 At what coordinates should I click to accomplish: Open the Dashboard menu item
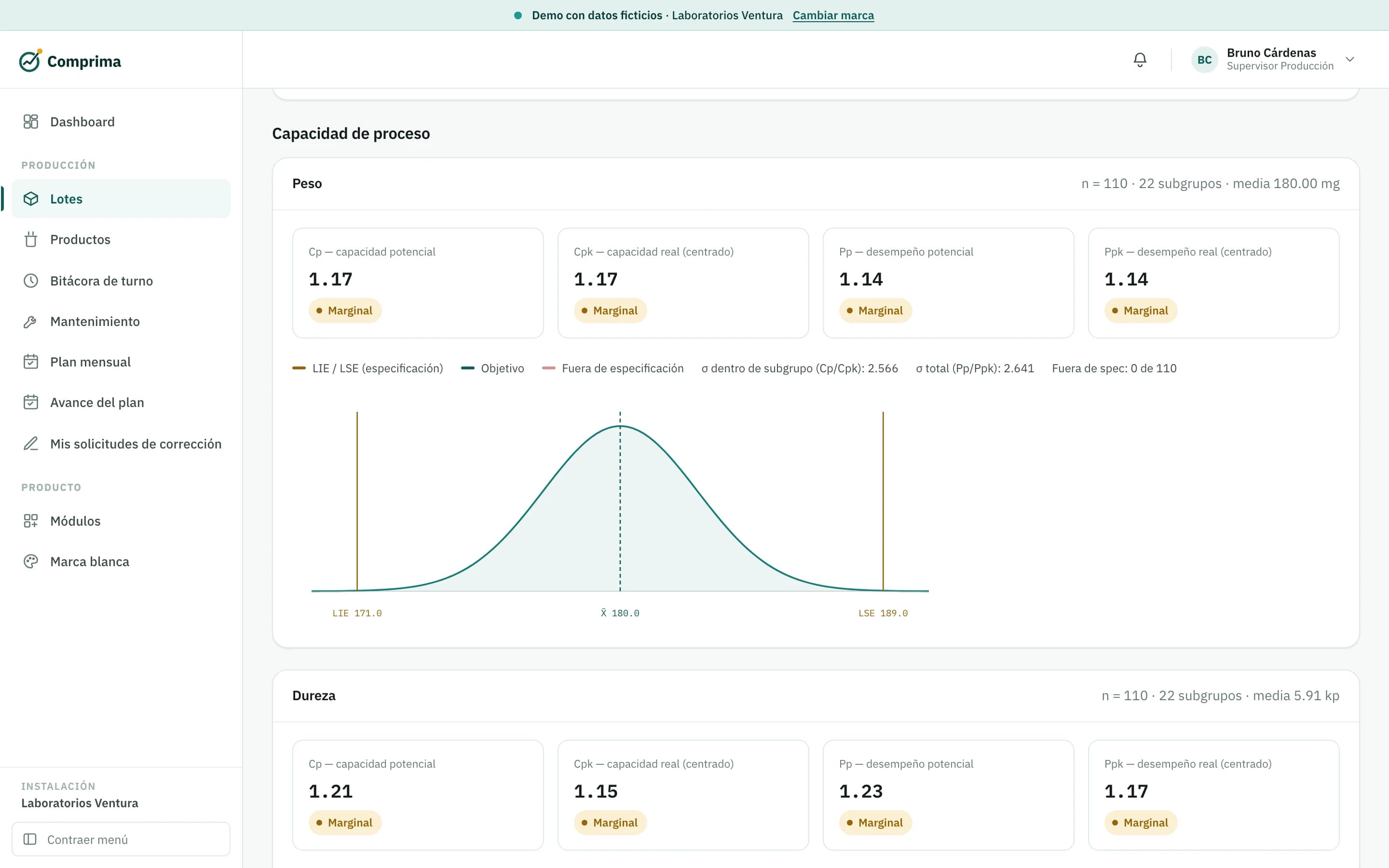point(121,122)
